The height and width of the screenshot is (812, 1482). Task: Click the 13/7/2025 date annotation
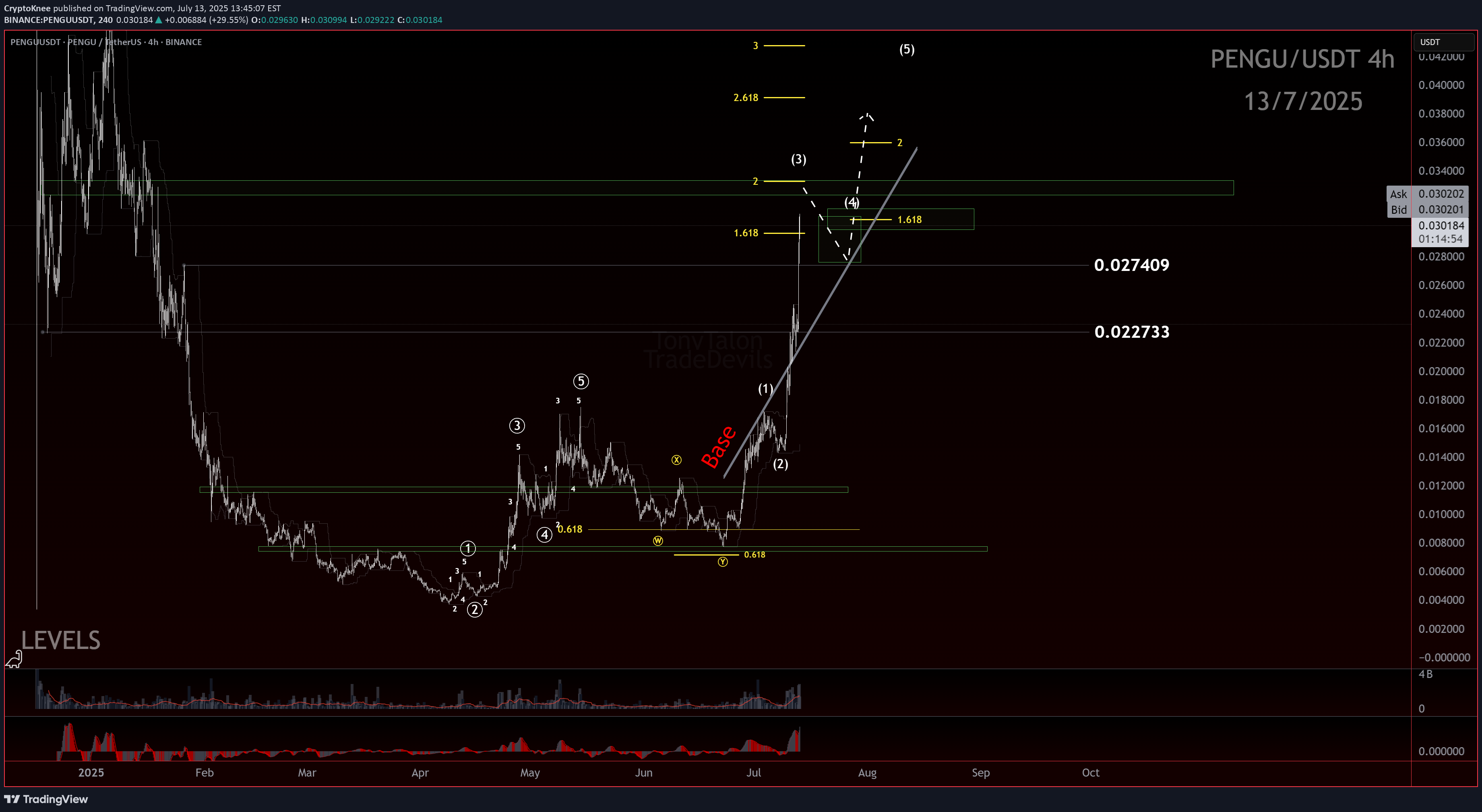pos(1303,101)
